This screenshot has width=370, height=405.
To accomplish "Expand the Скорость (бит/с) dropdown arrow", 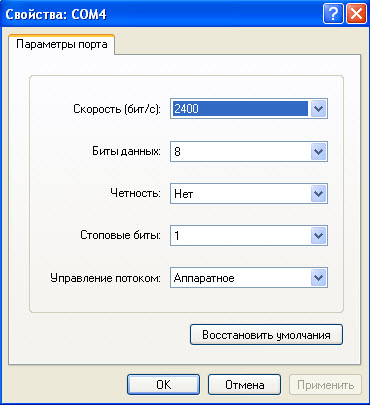I will tap(318, 109).
